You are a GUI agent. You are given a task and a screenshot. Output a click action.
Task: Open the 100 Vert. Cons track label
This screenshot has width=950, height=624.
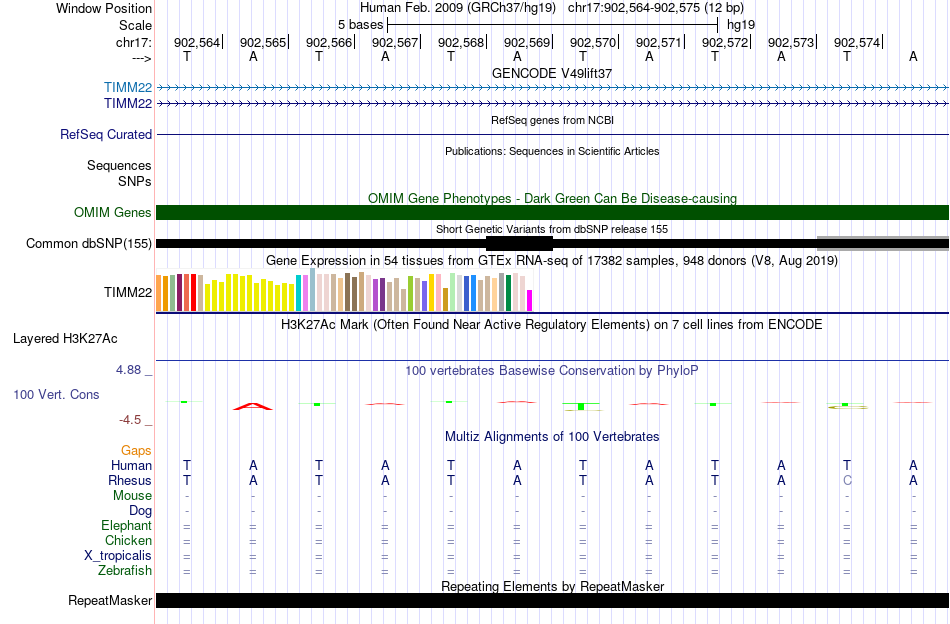pos(56,394)
